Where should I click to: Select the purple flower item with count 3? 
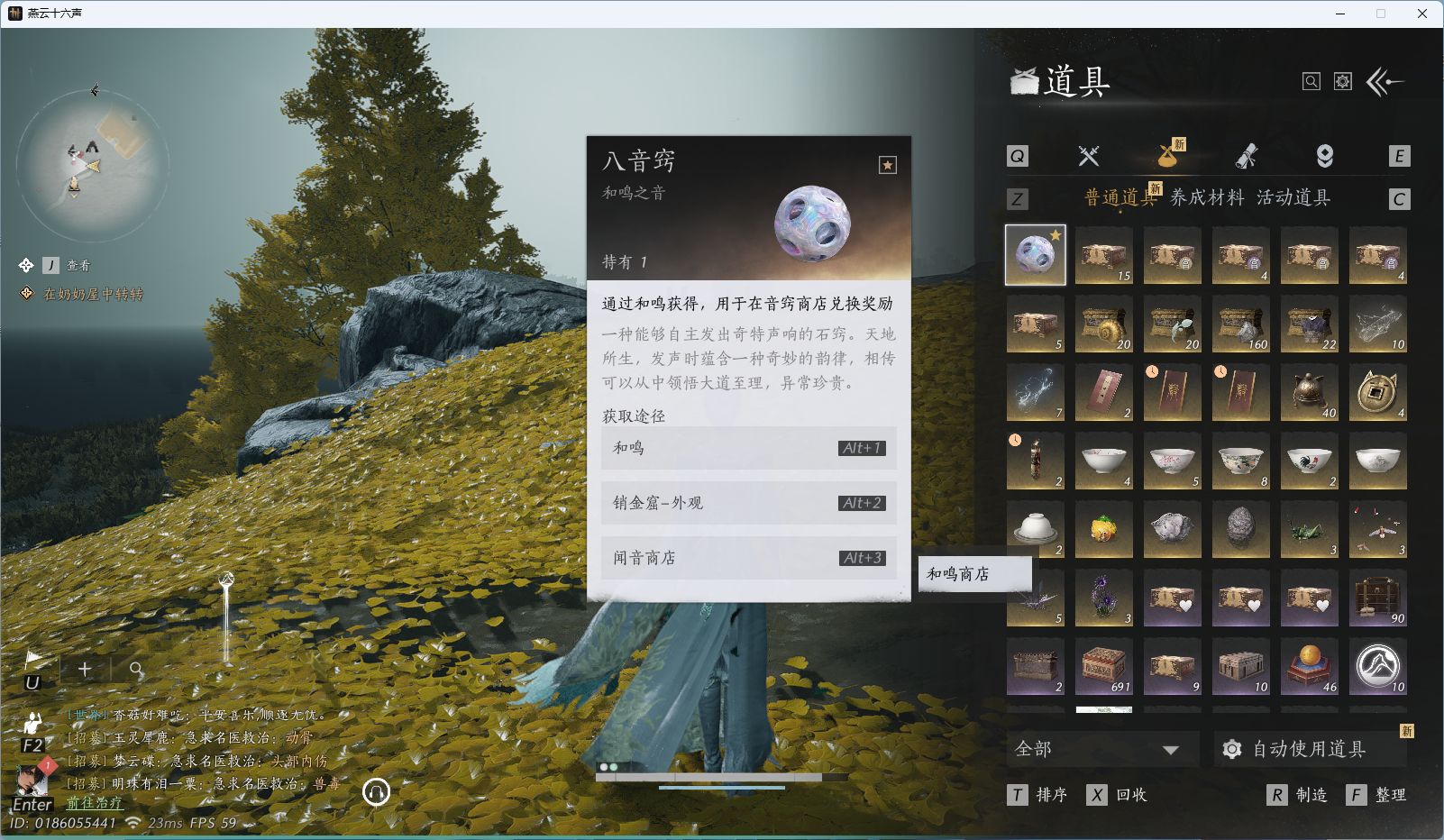(x=1104, y=598)
